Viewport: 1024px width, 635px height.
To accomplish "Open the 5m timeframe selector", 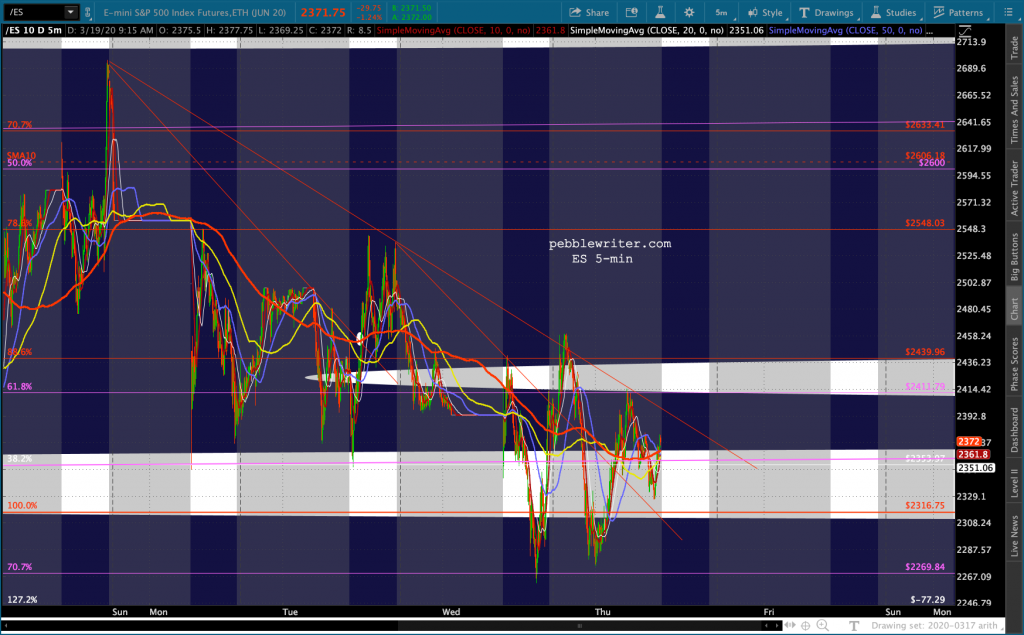I will (722, 12).
